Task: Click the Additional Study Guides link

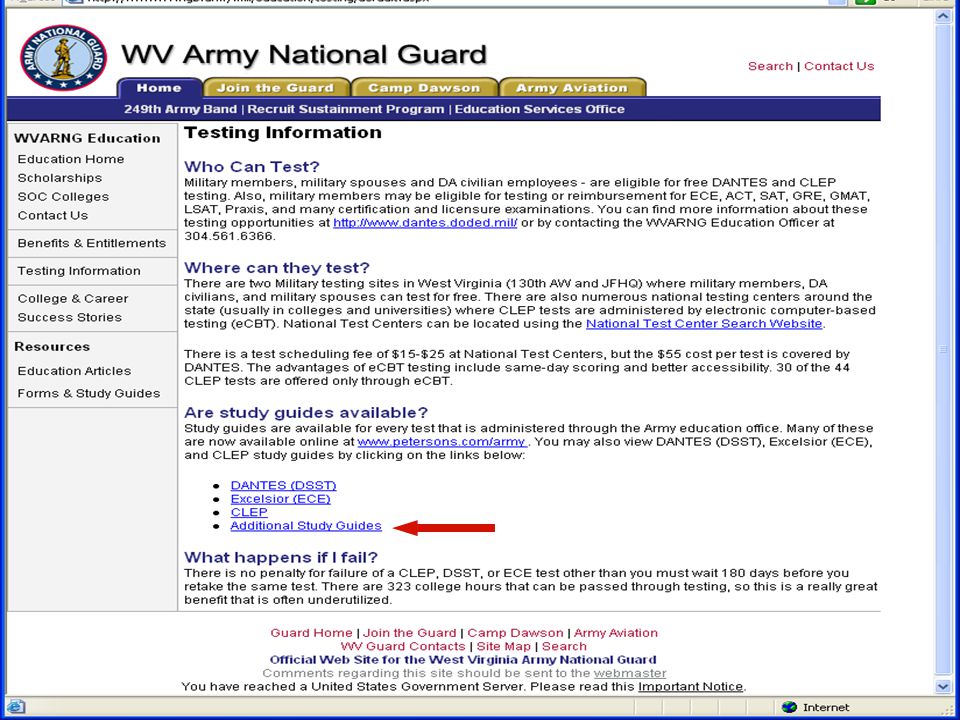Action: (306, 526)
